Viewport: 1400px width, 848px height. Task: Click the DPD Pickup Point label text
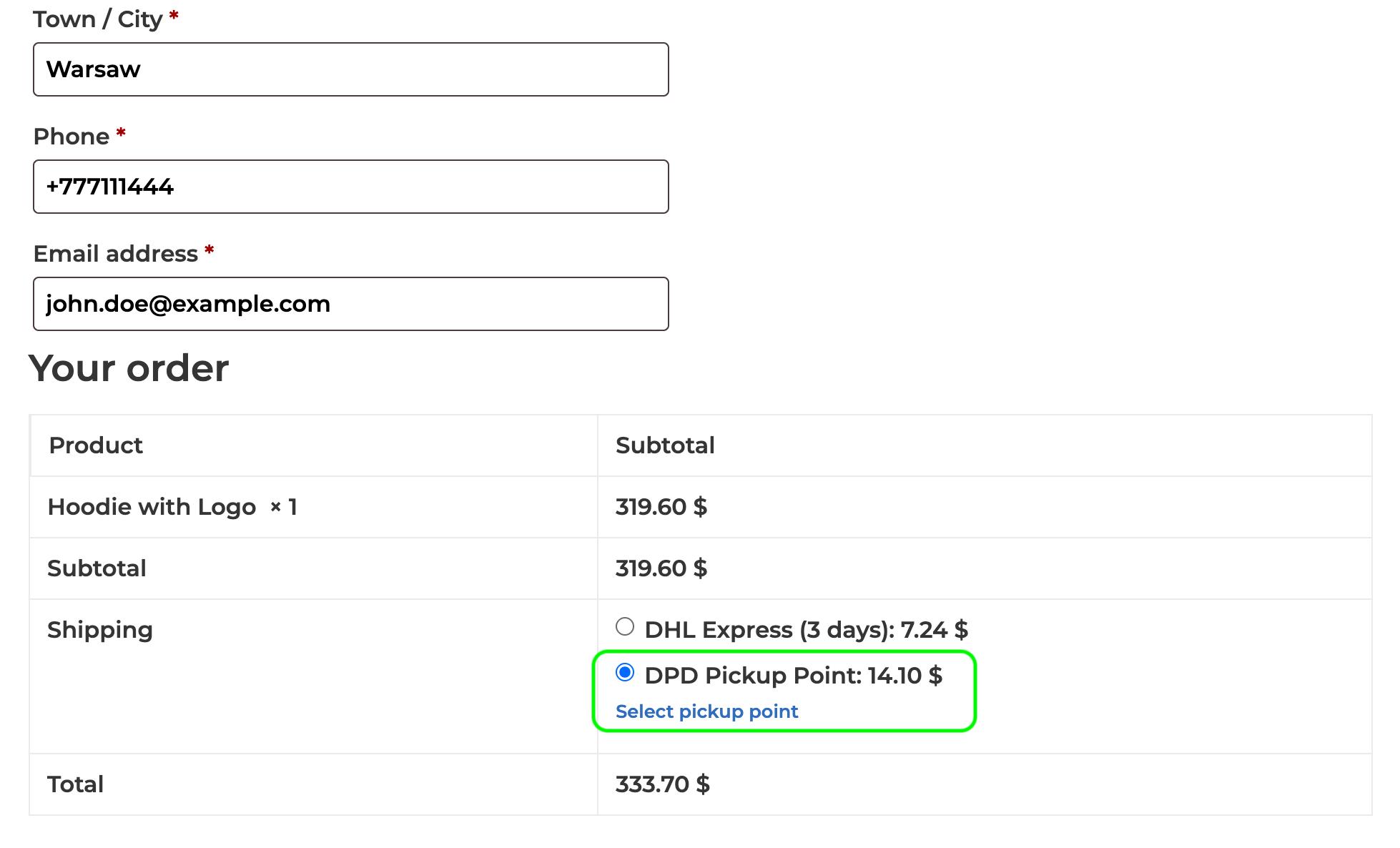tap(793, 676)
